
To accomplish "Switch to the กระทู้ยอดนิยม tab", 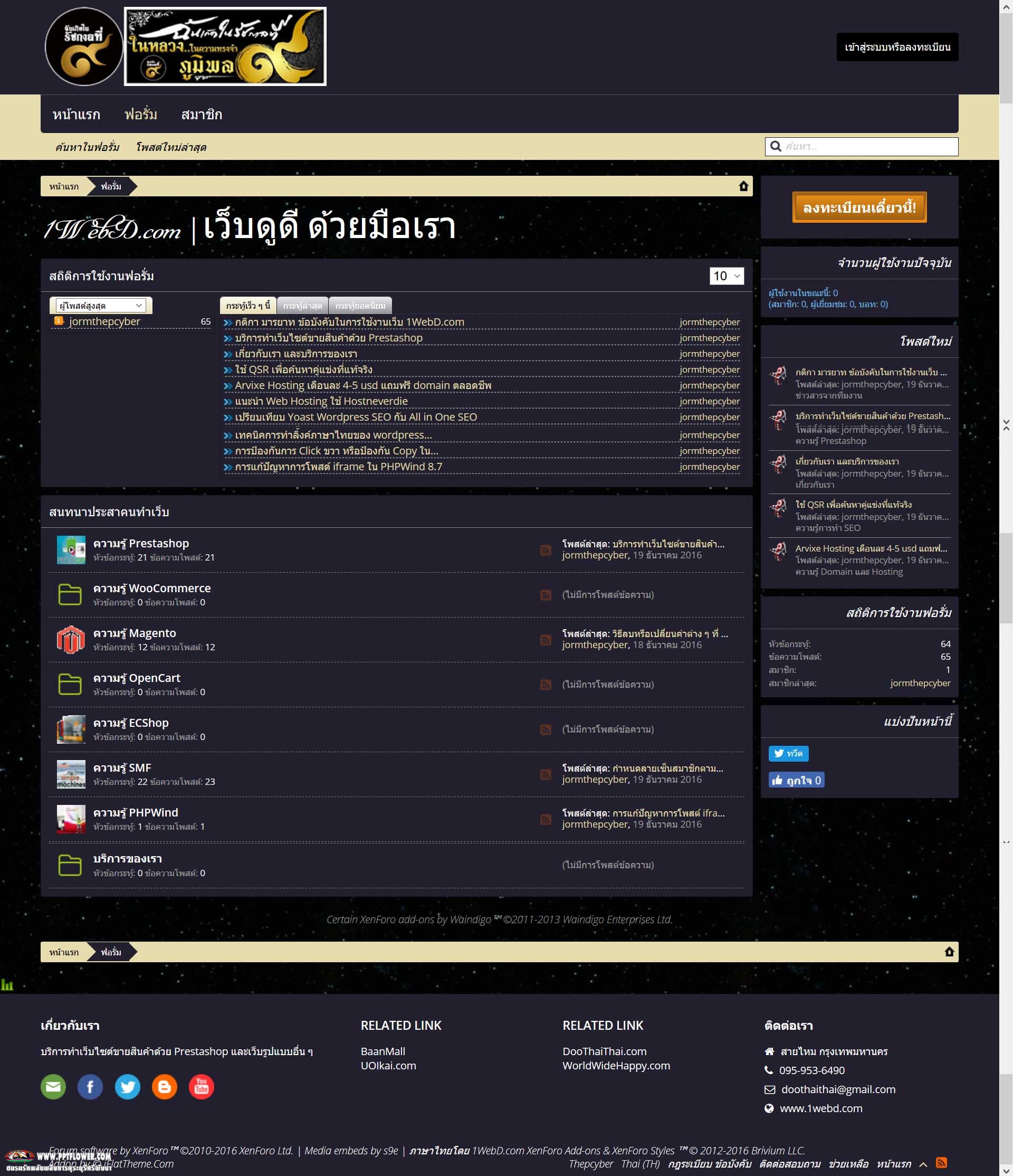I will pos(360,306).
